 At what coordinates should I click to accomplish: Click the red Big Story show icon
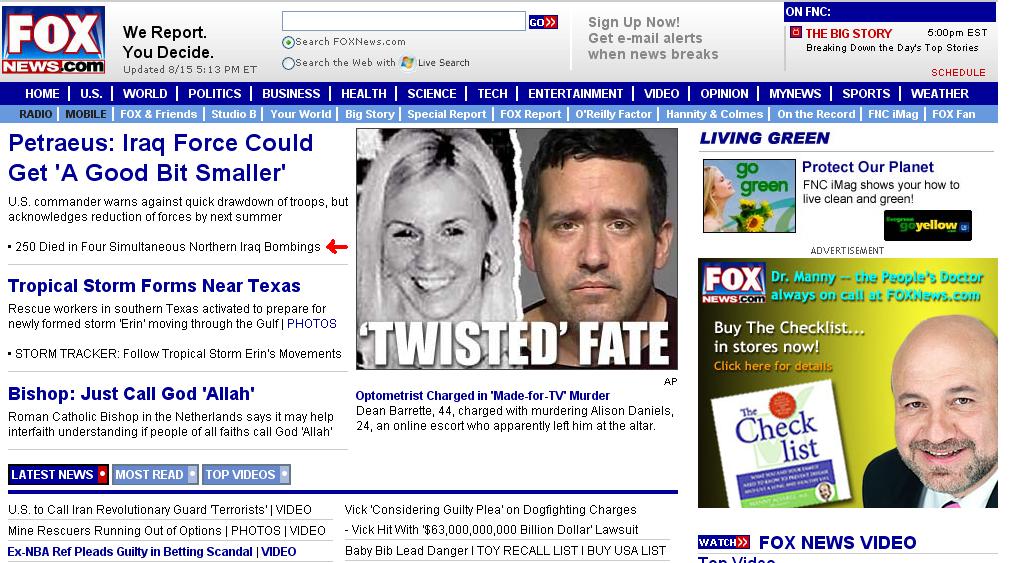[x=795, y=32]
